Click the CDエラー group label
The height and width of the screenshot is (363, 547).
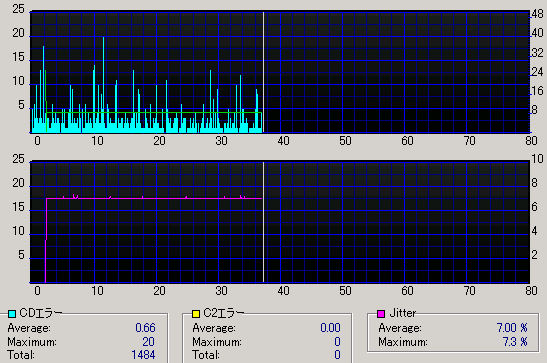(41, 313)
